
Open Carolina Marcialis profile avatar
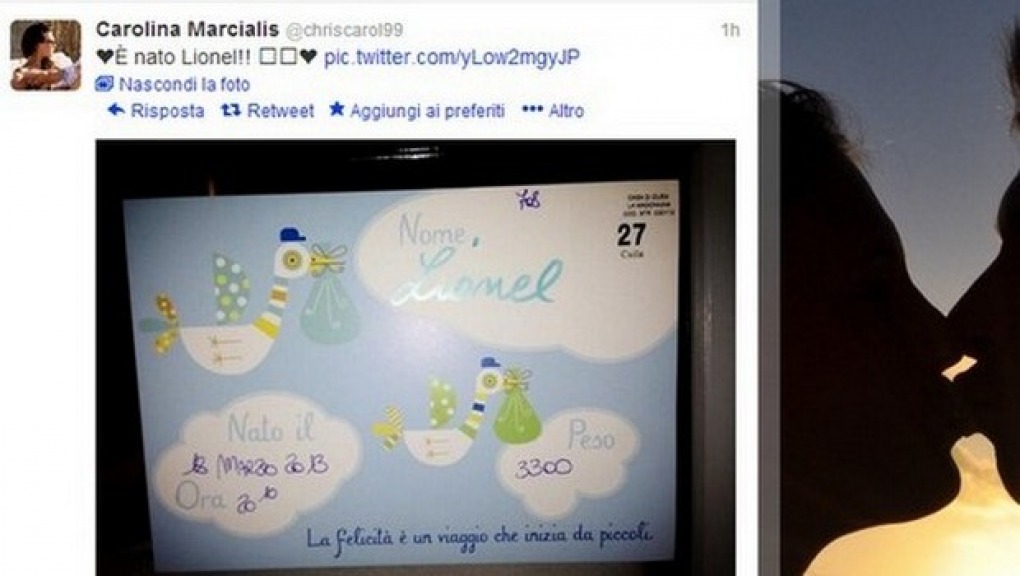click(46, 55)
